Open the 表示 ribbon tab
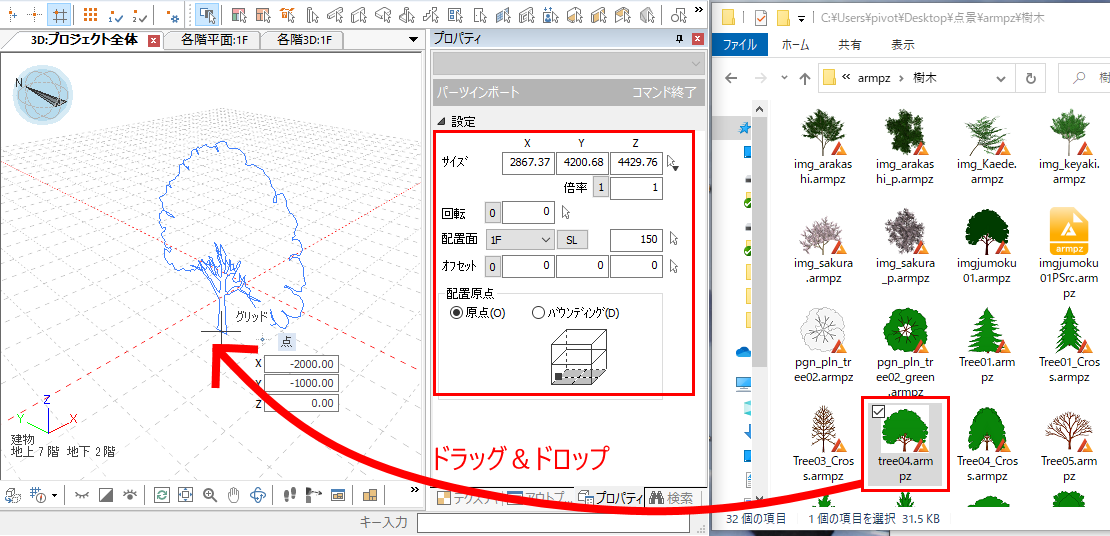1110x536 pixels. pyautogui.click(x=903, y=45)
